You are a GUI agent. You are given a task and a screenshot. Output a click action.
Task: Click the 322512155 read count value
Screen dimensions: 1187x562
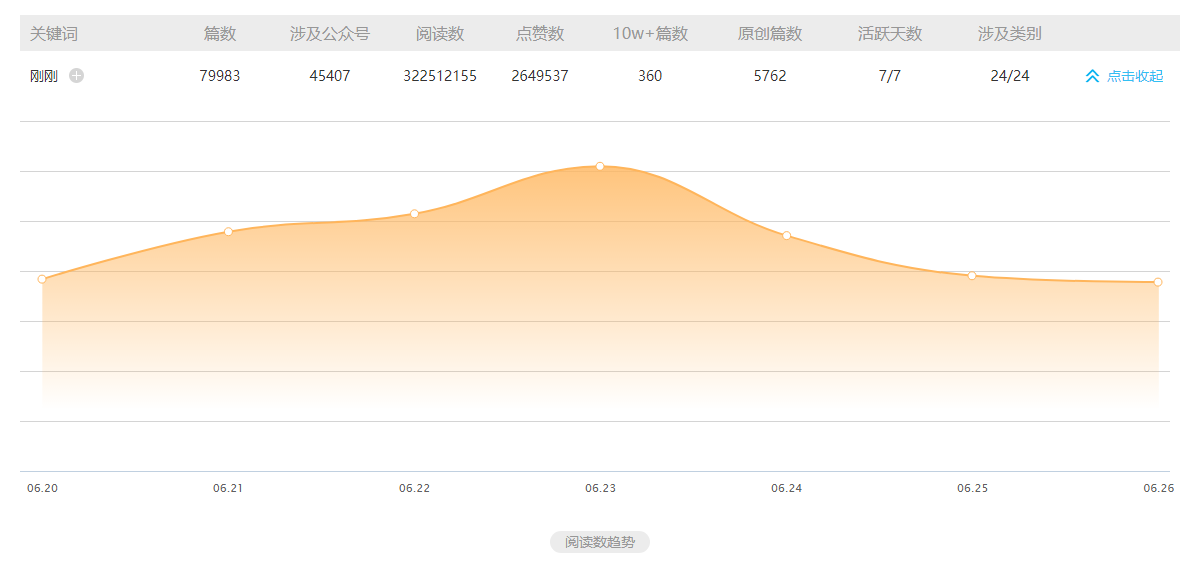(440, 76)
